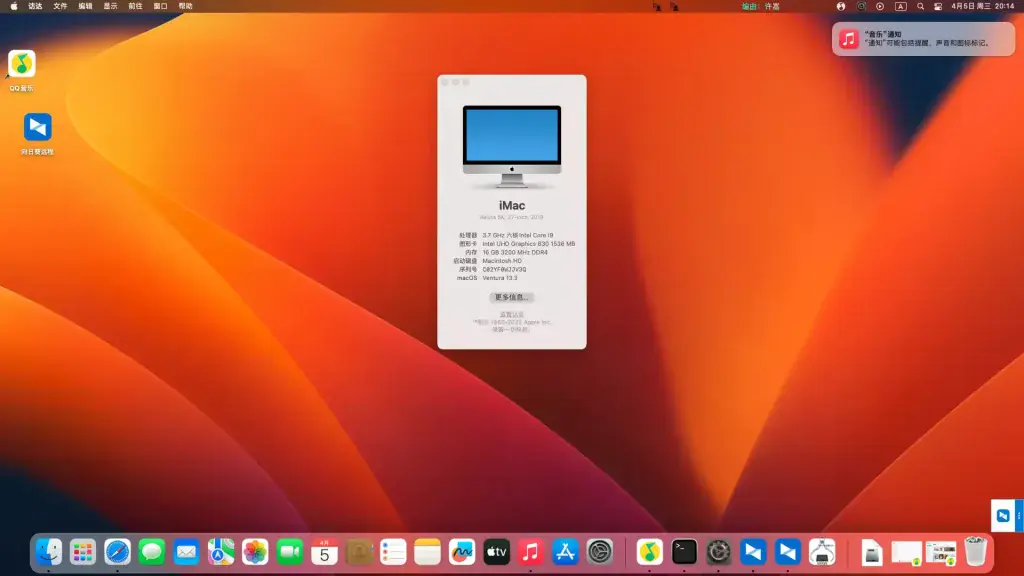Open the 窗口 menu
This screenshot has height=576, width=1024.
coord(161,7)
